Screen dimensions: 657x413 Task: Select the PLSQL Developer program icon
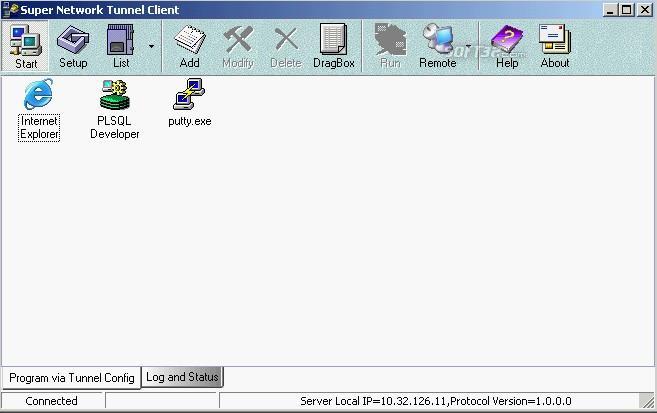[115, 109]
